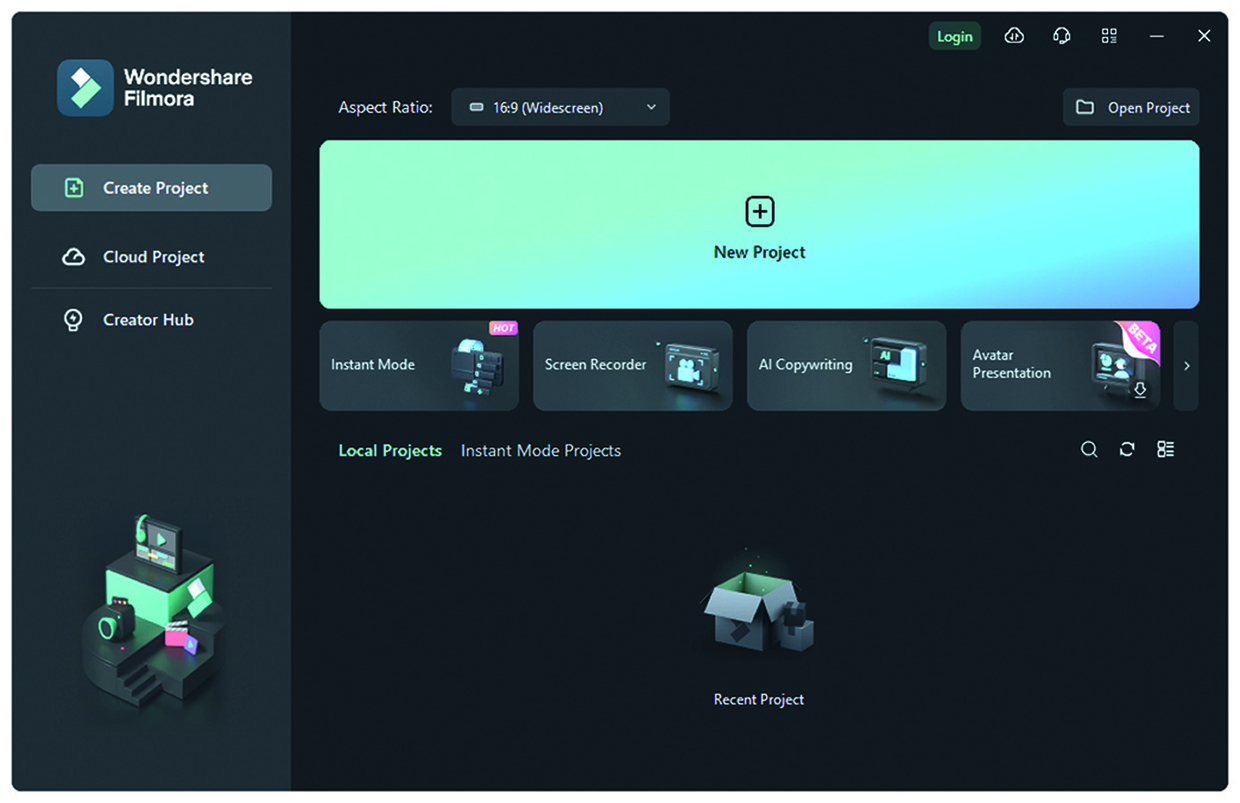Switch project list view layout icon

(x=1165, y=450)
